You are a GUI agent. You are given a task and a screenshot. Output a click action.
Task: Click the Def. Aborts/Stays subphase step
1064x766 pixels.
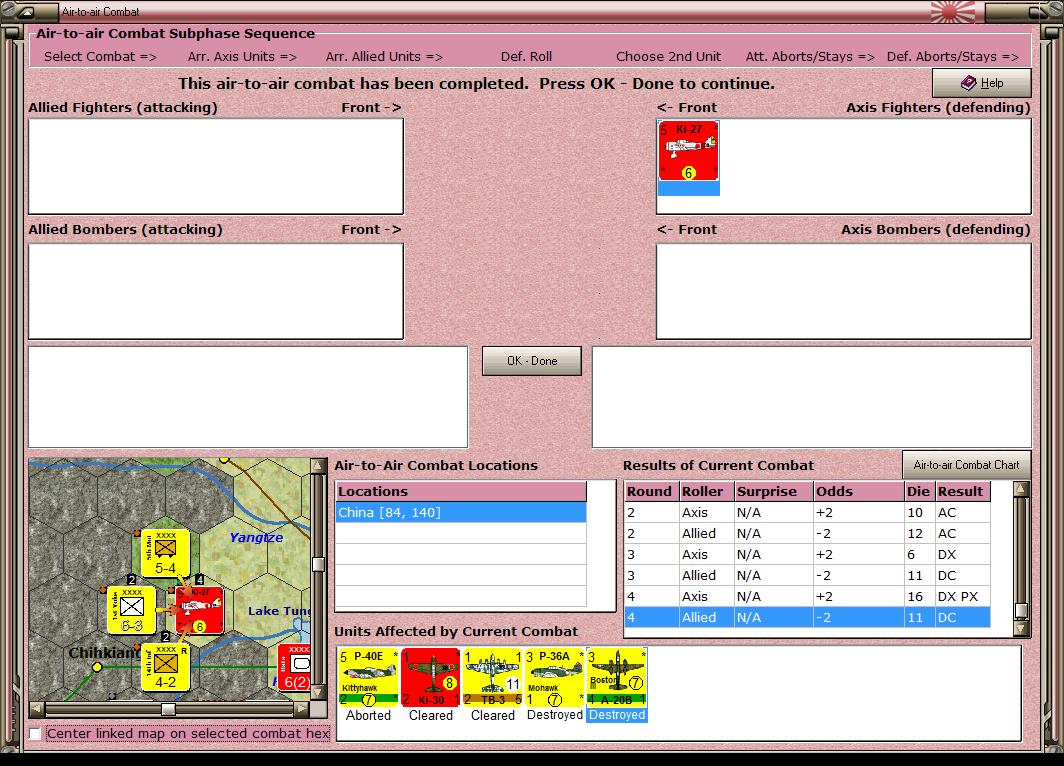[x=953, y=56]
